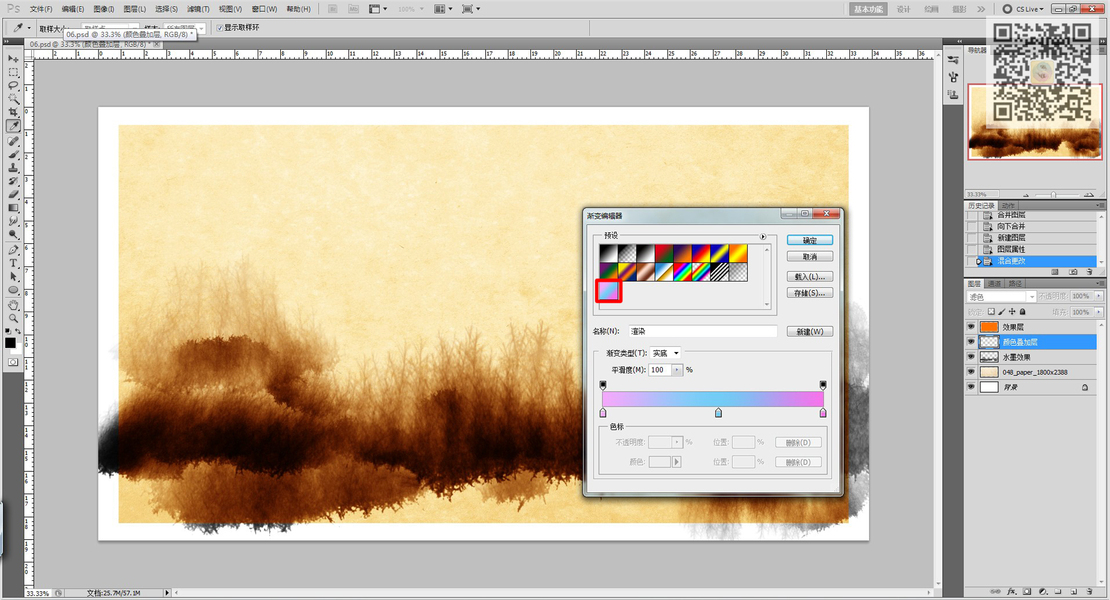Select the History Brush tool
This screenshot has height=600, width=1110.
click(13, 180)
